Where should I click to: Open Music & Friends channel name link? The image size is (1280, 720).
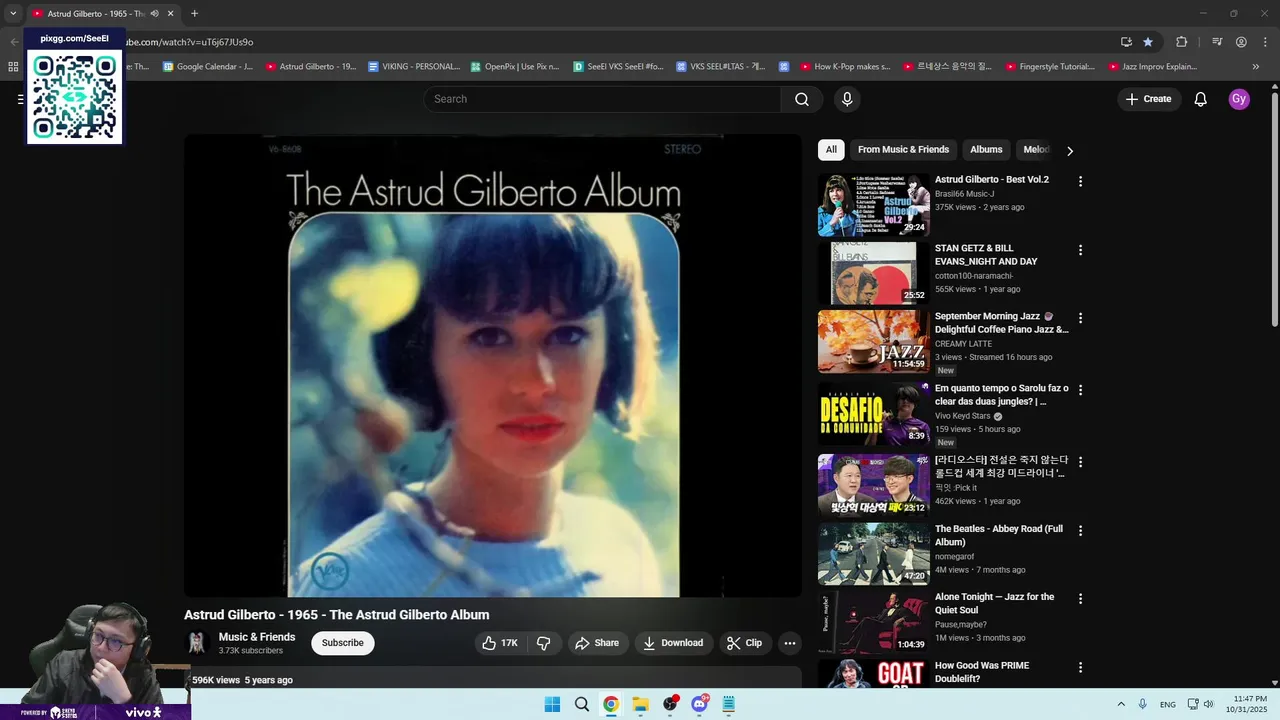point(257,637)
